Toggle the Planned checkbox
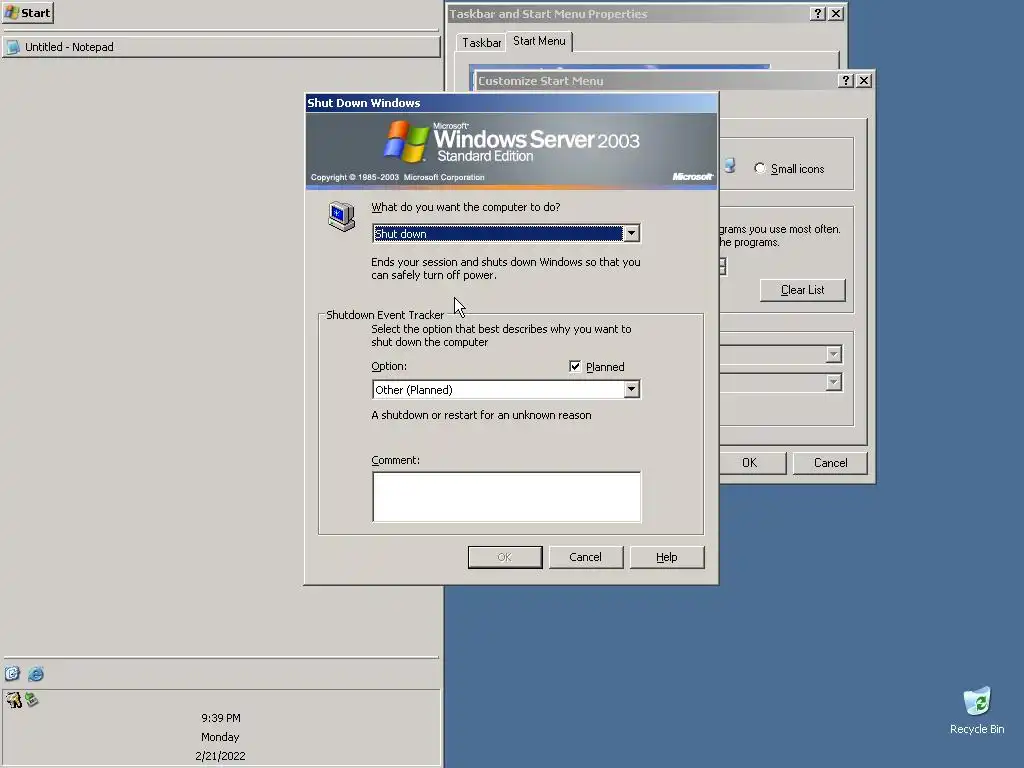Image resolution: width=1024 pixels, height=768 pixels. 575,366
